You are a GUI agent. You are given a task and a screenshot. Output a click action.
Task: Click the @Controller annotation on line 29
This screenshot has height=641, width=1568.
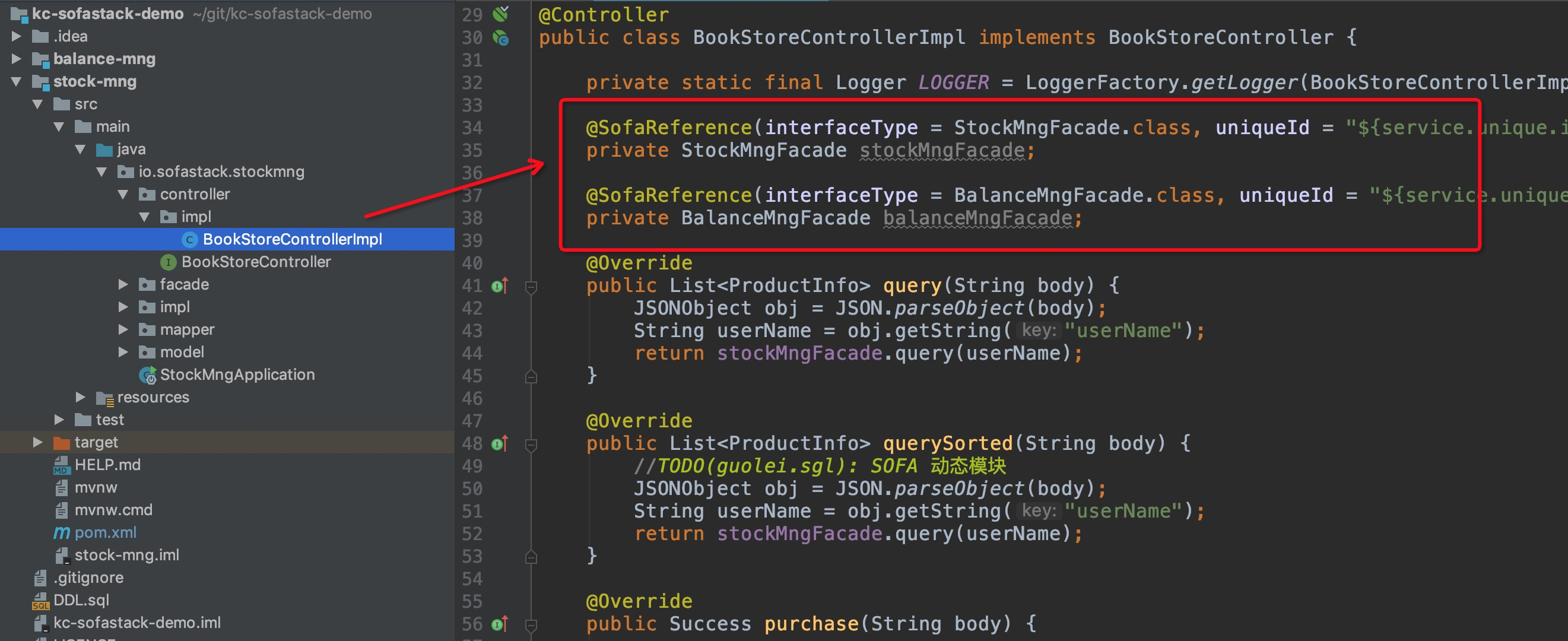pyautogui.click(x=603, y=15)
